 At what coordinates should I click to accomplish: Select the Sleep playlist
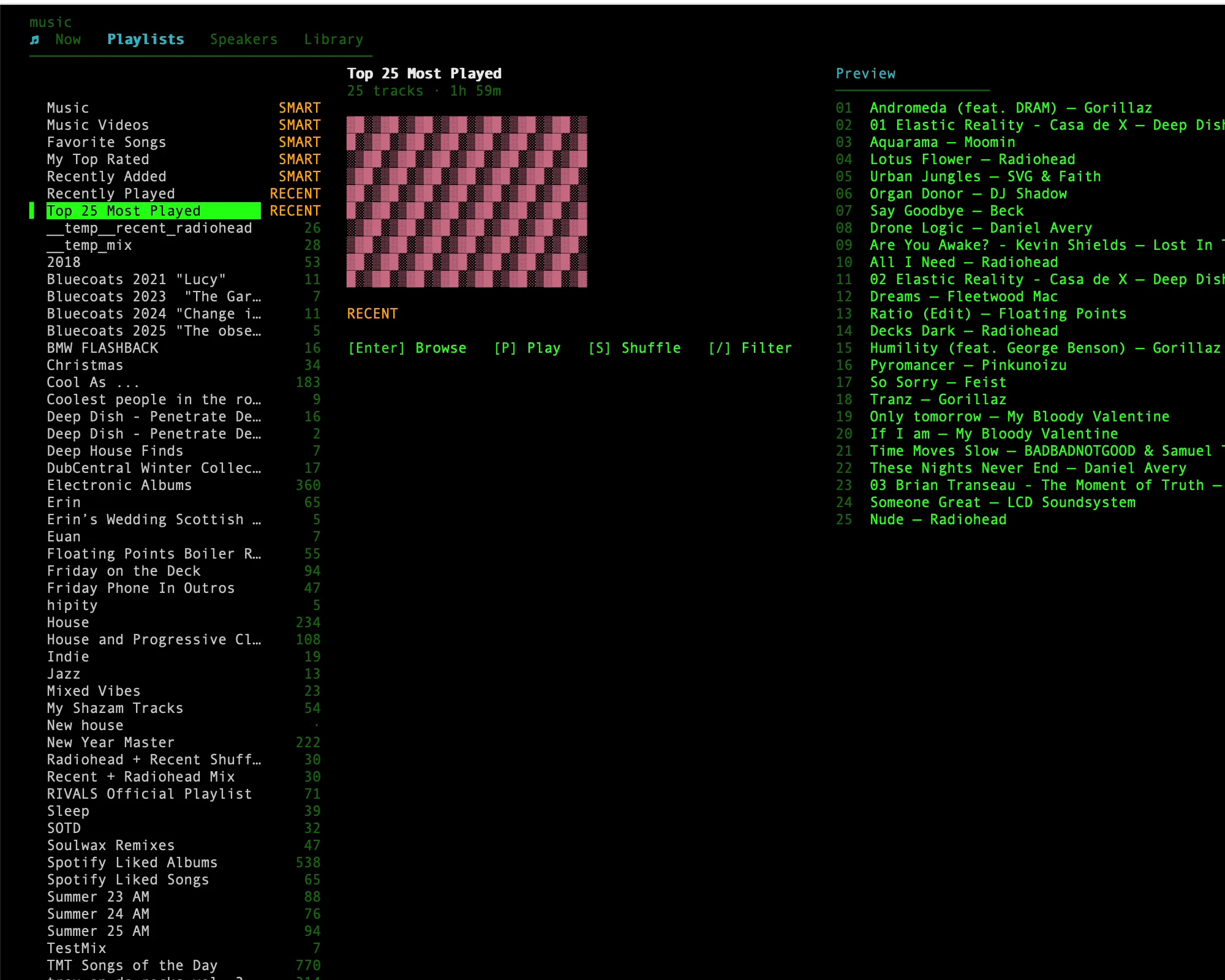pos(184,811)
